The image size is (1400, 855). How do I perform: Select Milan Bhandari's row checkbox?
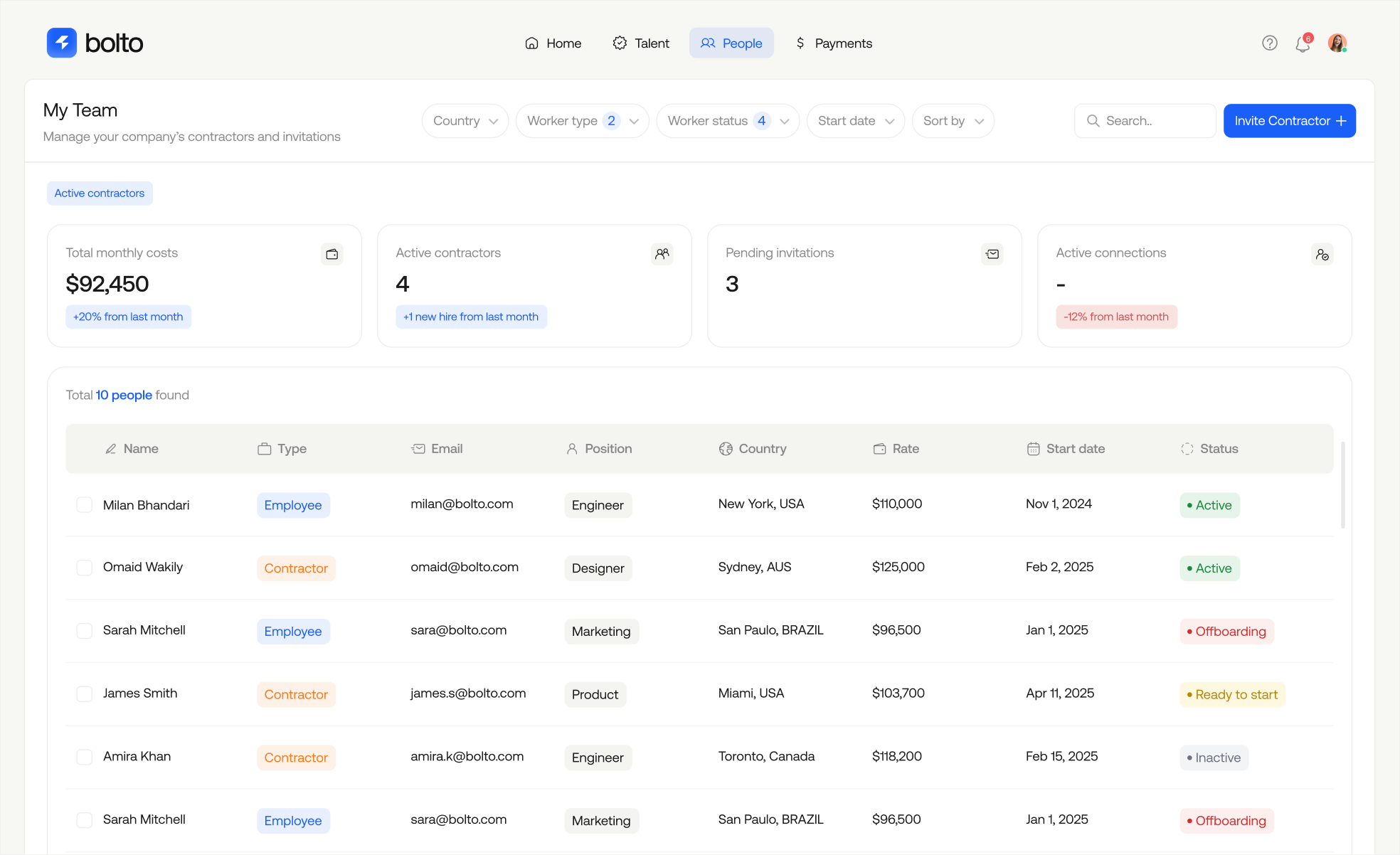pyautogui.click(x=85, y=505)
